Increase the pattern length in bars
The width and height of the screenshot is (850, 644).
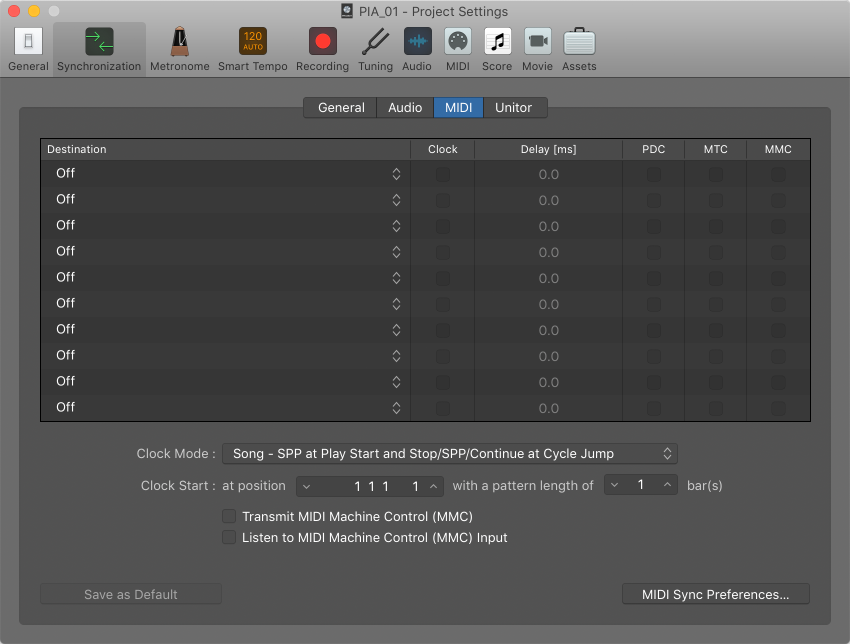coord(667,485)
